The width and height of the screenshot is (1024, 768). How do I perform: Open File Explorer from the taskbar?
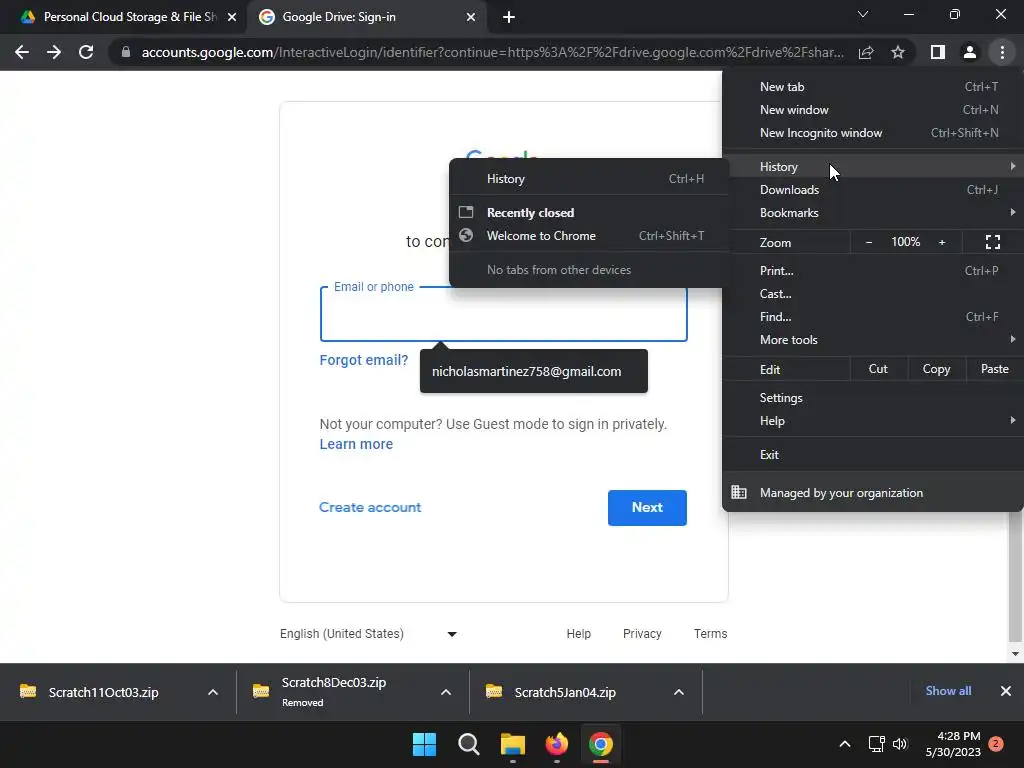[x=513, y=744]
